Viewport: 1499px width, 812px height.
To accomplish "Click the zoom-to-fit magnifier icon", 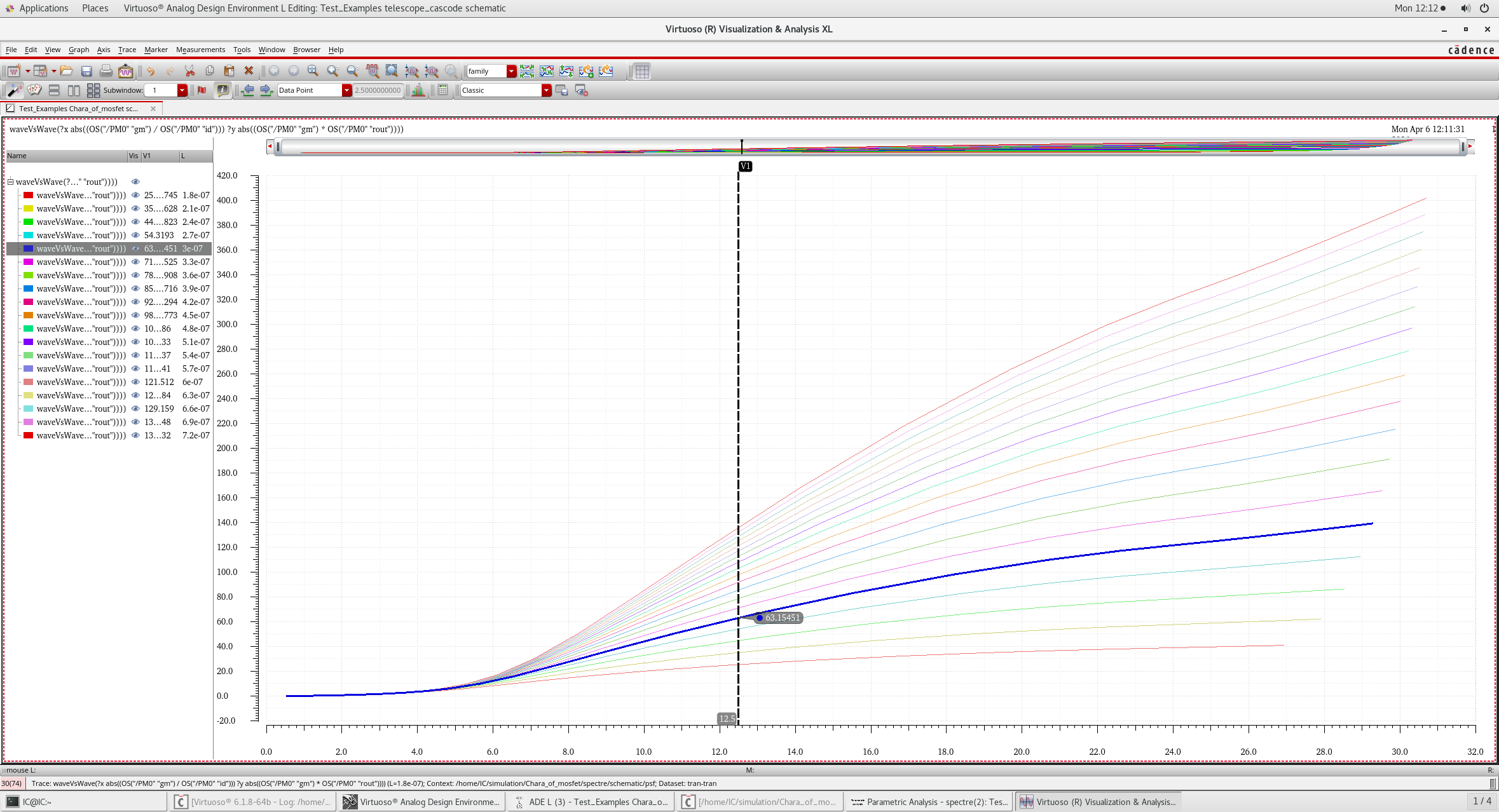I will pyautogui.click(x=313, y=71).
